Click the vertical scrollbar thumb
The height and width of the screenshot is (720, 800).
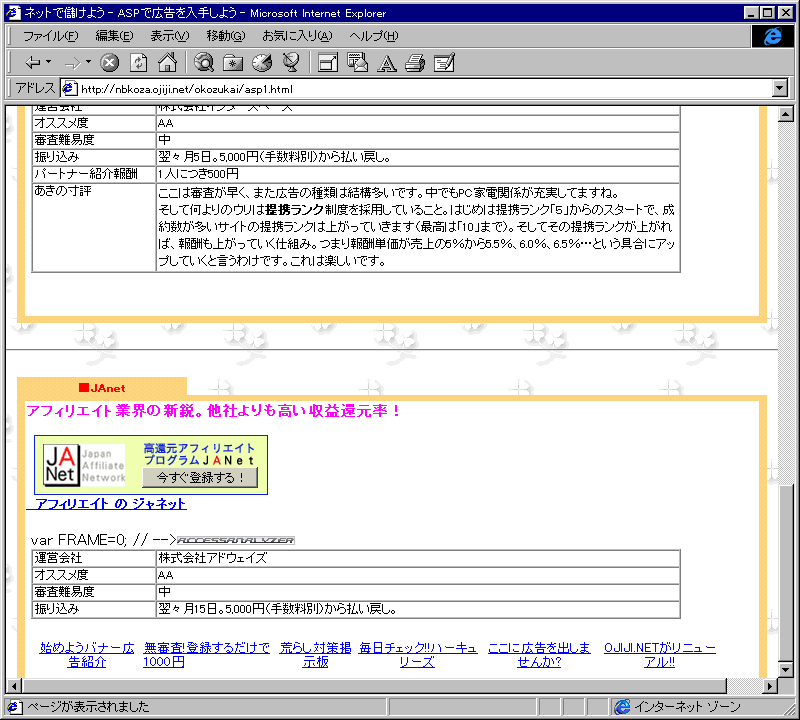(786, 572)
